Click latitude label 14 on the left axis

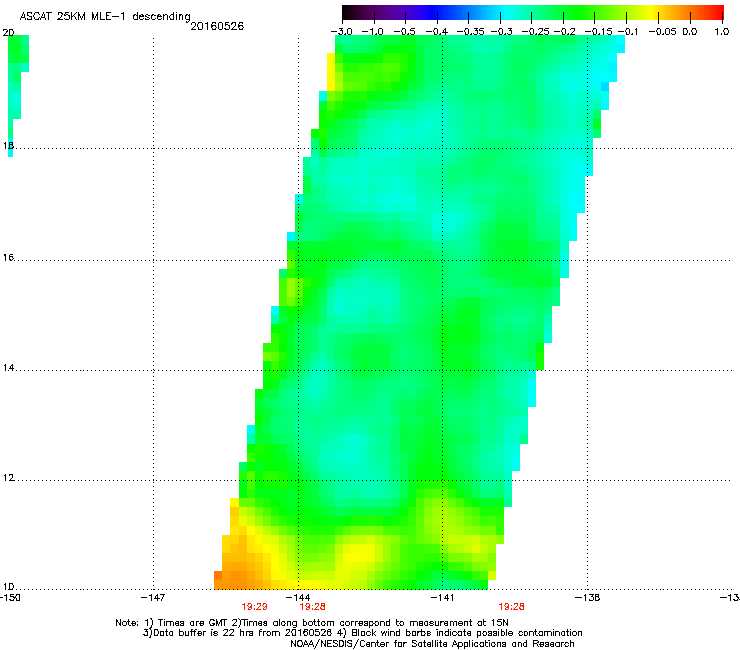8,368
